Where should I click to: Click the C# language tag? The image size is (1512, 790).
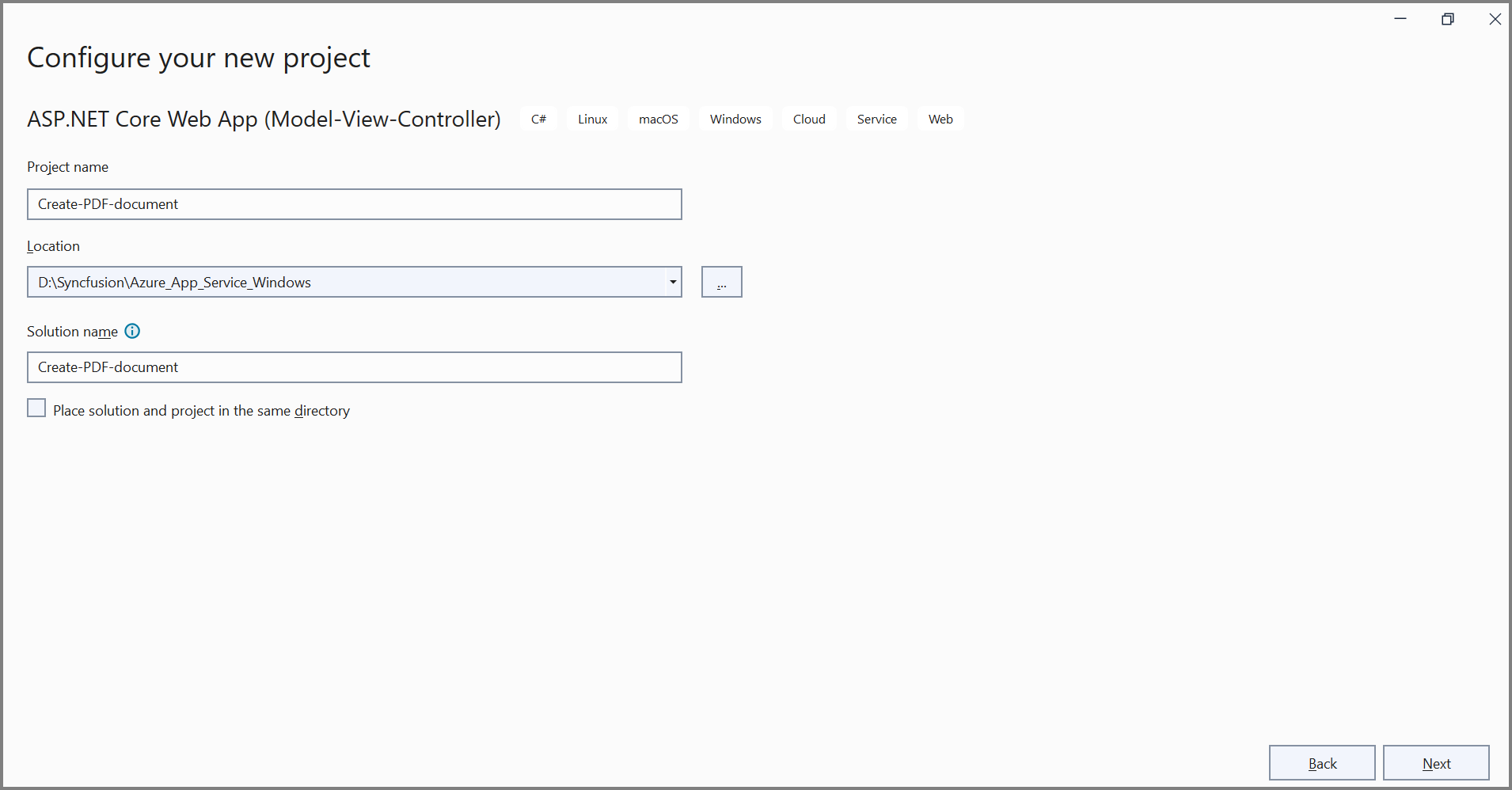click(x=538, y=119)
